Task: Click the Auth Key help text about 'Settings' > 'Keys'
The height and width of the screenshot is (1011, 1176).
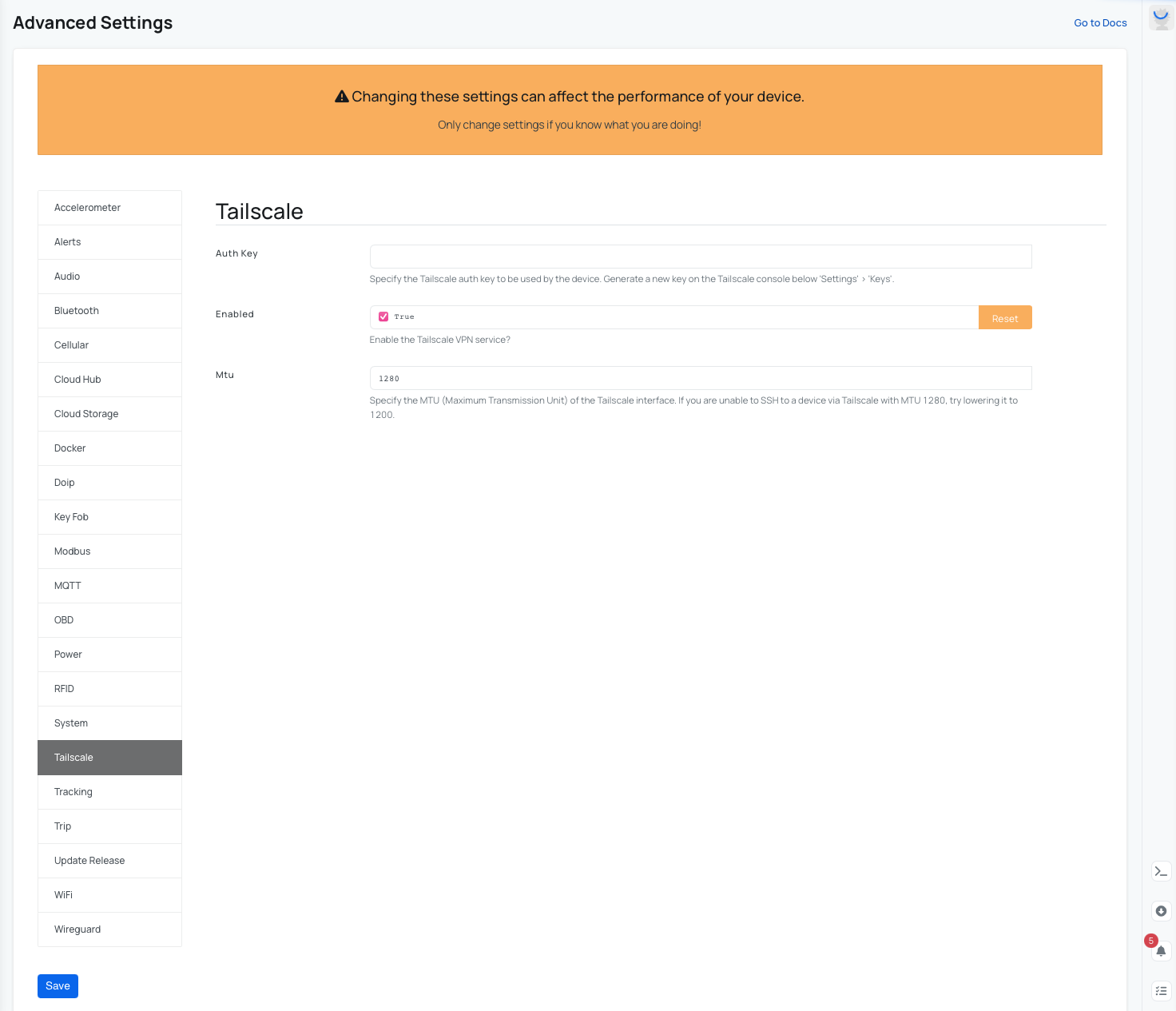Action: [x=632, y=279]
